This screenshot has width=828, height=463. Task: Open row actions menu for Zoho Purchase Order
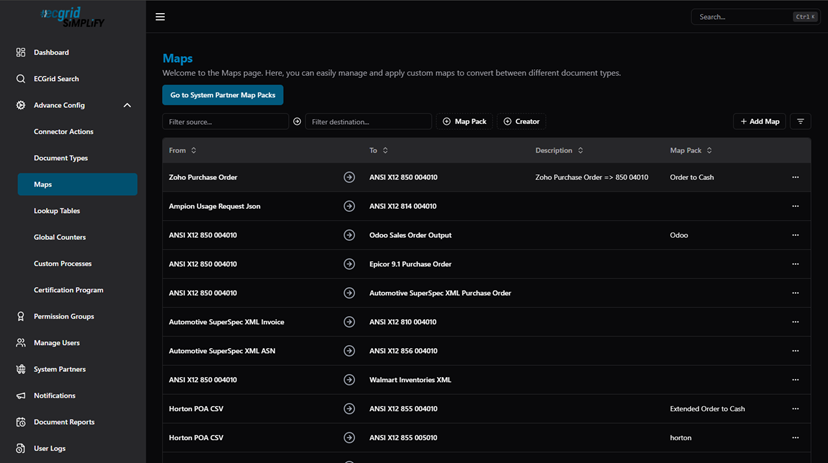pyautogui.click(x=795, y=177)
